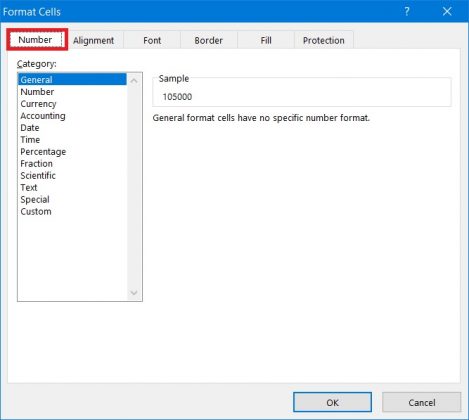The height and width of the screenshot is (420, 469).
Task: Open the Protection tab
Action: (324, 41)
